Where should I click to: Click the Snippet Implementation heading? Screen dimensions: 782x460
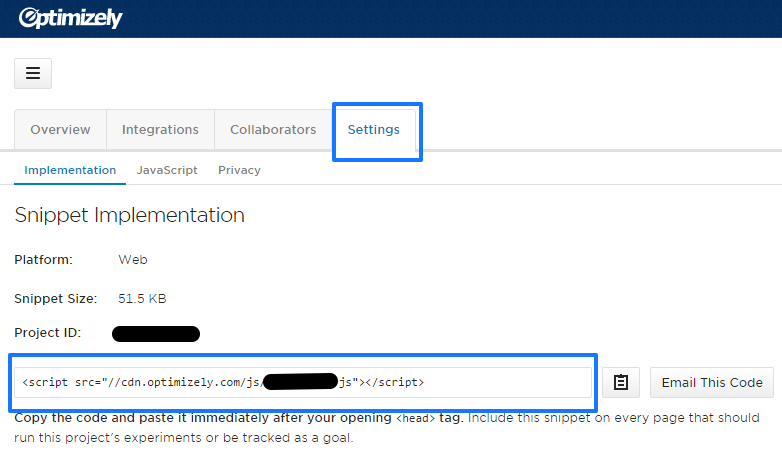click(130, 216)
